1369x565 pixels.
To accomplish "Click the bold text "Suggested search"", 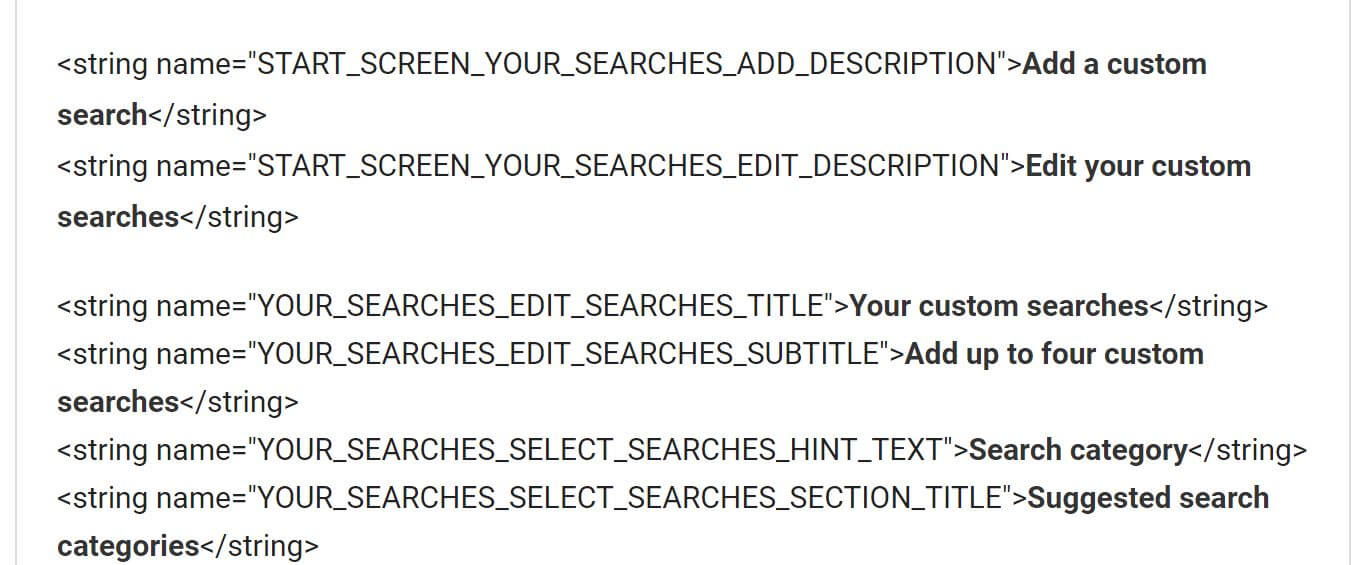I will click(1148, 498).
